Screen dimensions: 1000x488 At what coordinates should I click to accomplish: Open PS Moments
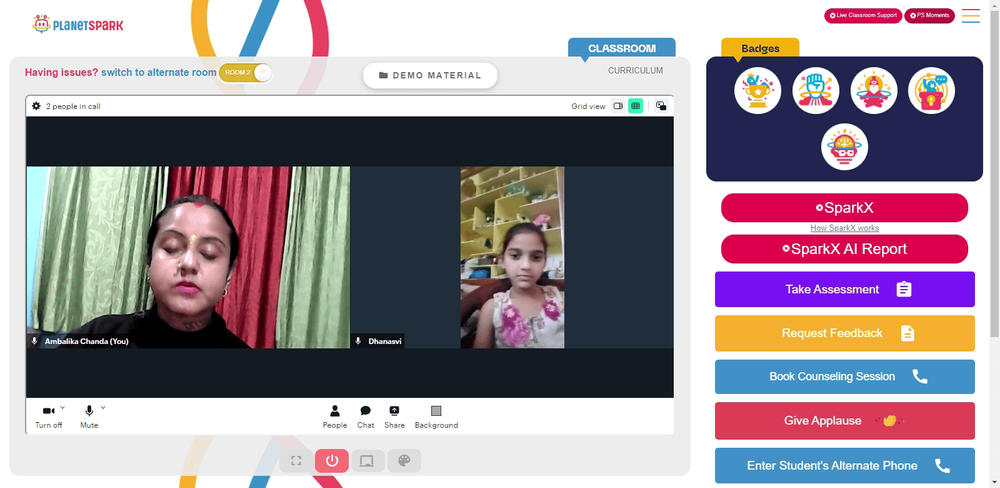[x=929, y=15]
